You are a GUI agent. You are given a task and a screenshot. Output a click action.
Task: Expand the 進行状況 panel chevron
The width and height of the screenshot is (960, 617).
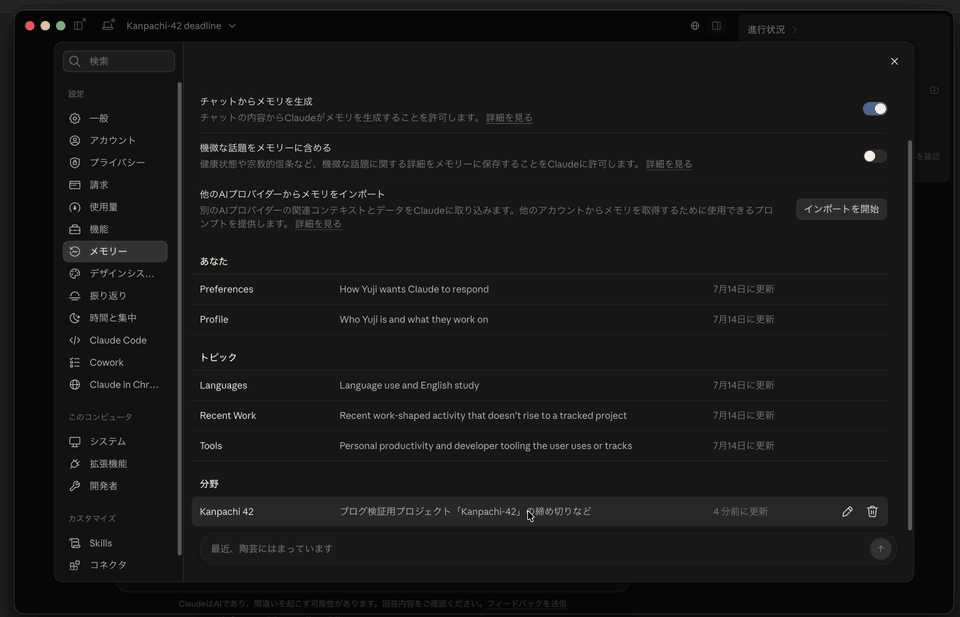tap(795, 29)
